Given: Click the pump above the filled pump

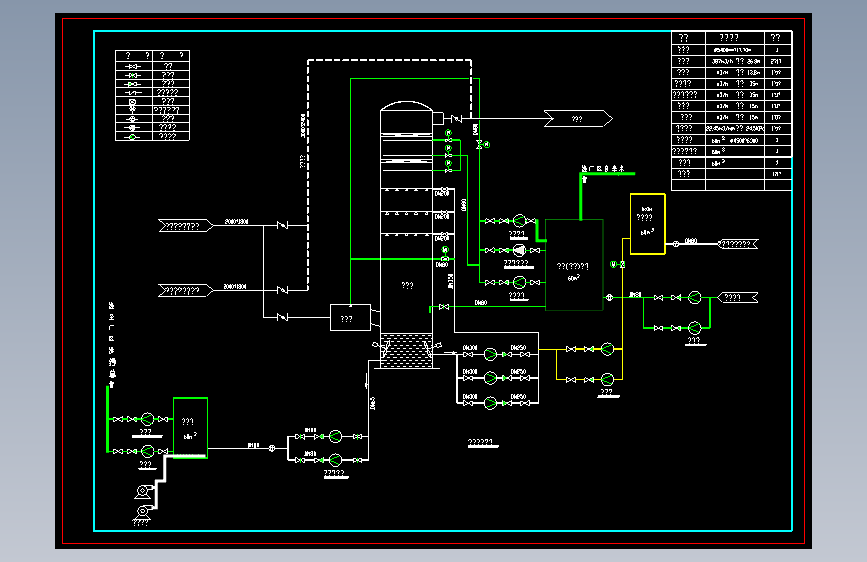Looking at the screenshot, I should [x=519, y=221].
